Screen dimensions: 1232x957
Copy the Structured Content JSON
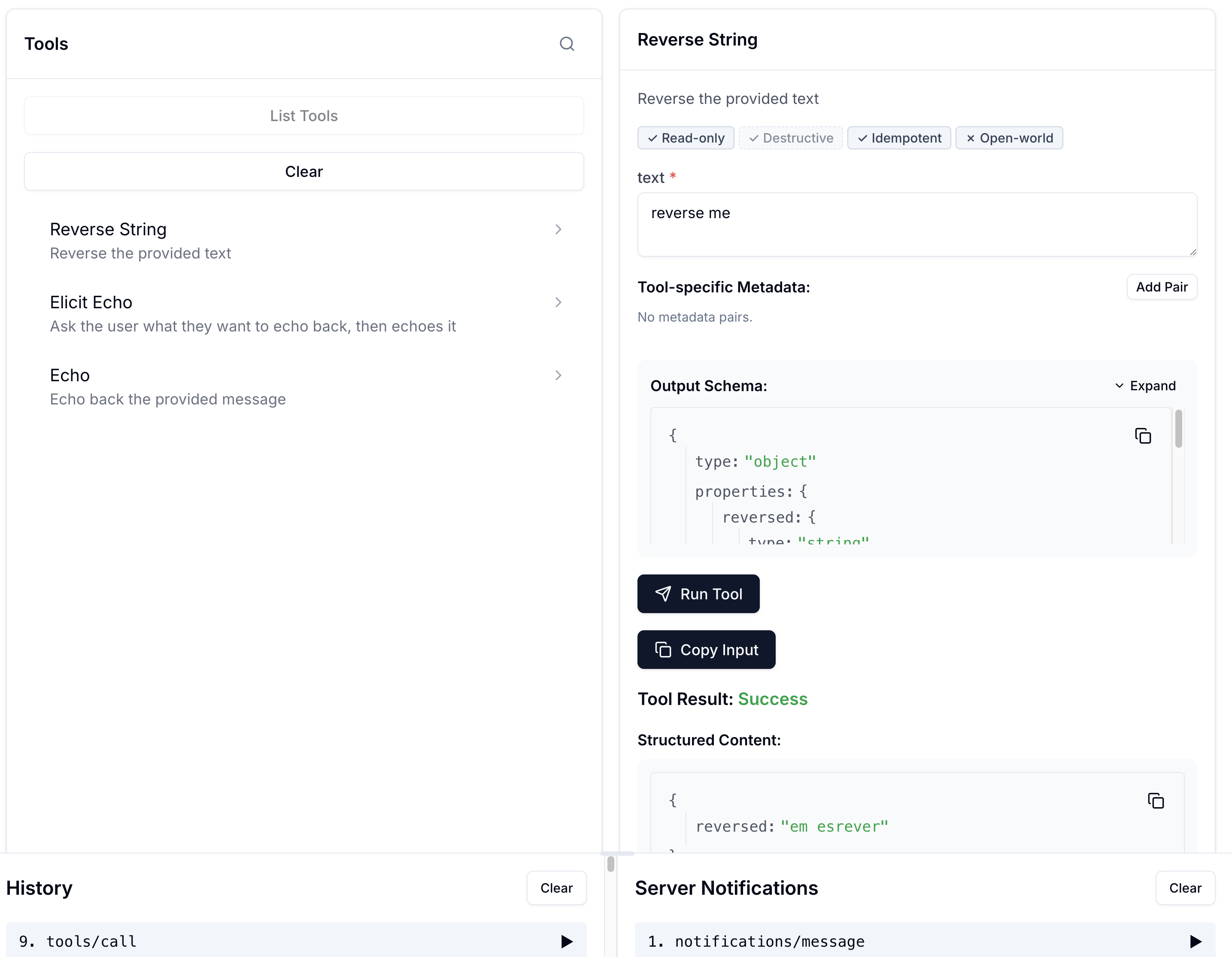(x=1155, y=801)
